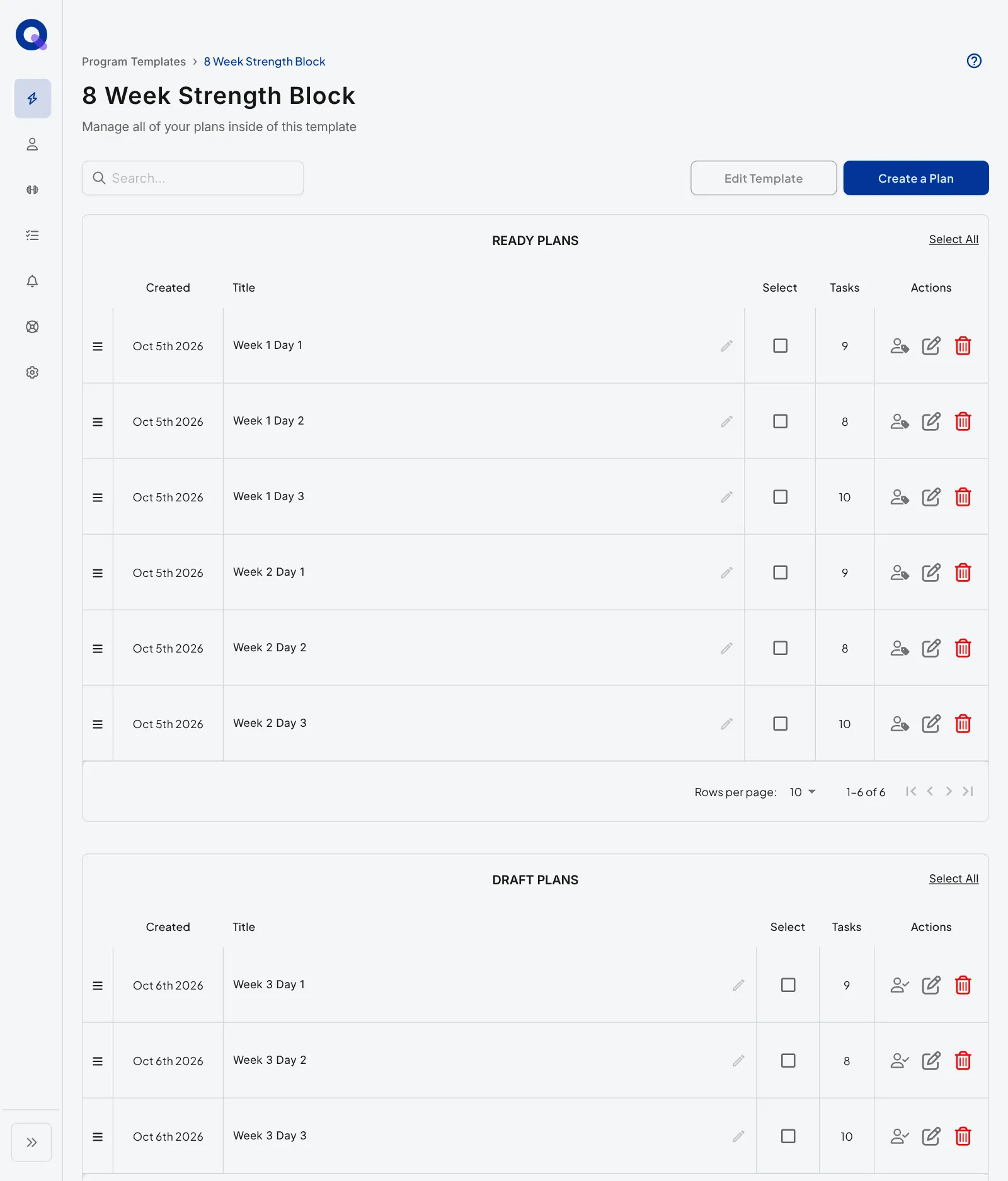The width and height of the screenshot is (1008, 1181).
Task: Delete the Week 2 Day 2 plan
Action: [963, 648]
